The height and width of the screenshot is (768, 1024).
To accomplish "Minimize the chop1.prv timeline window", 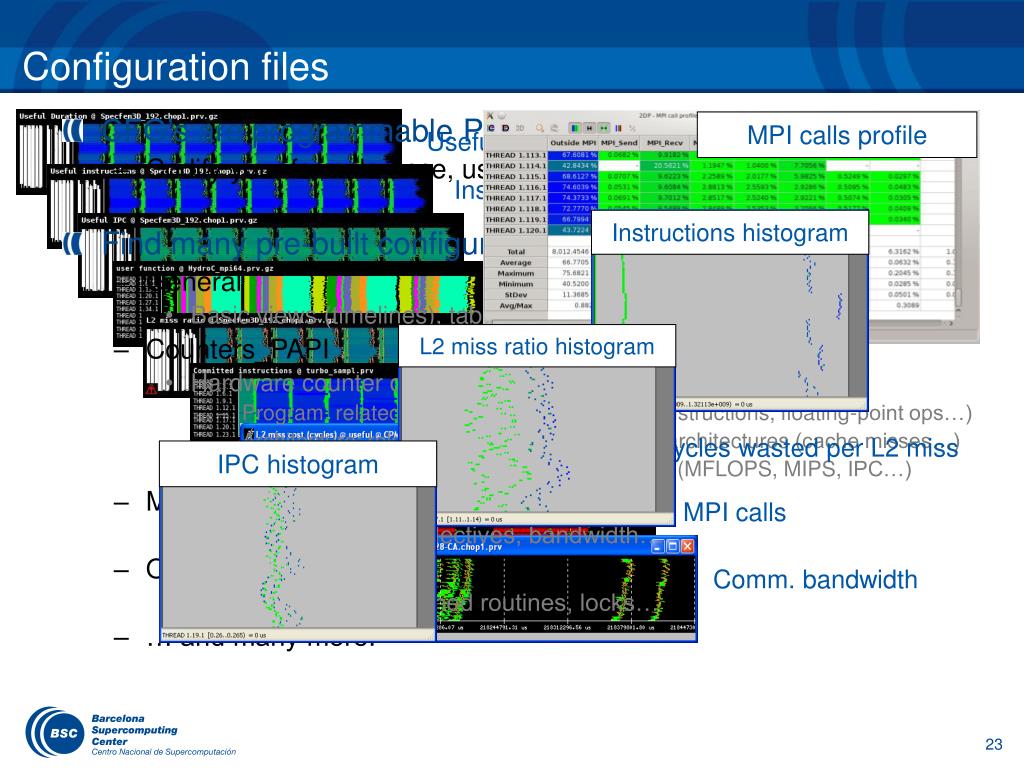I will coord(658,547).
